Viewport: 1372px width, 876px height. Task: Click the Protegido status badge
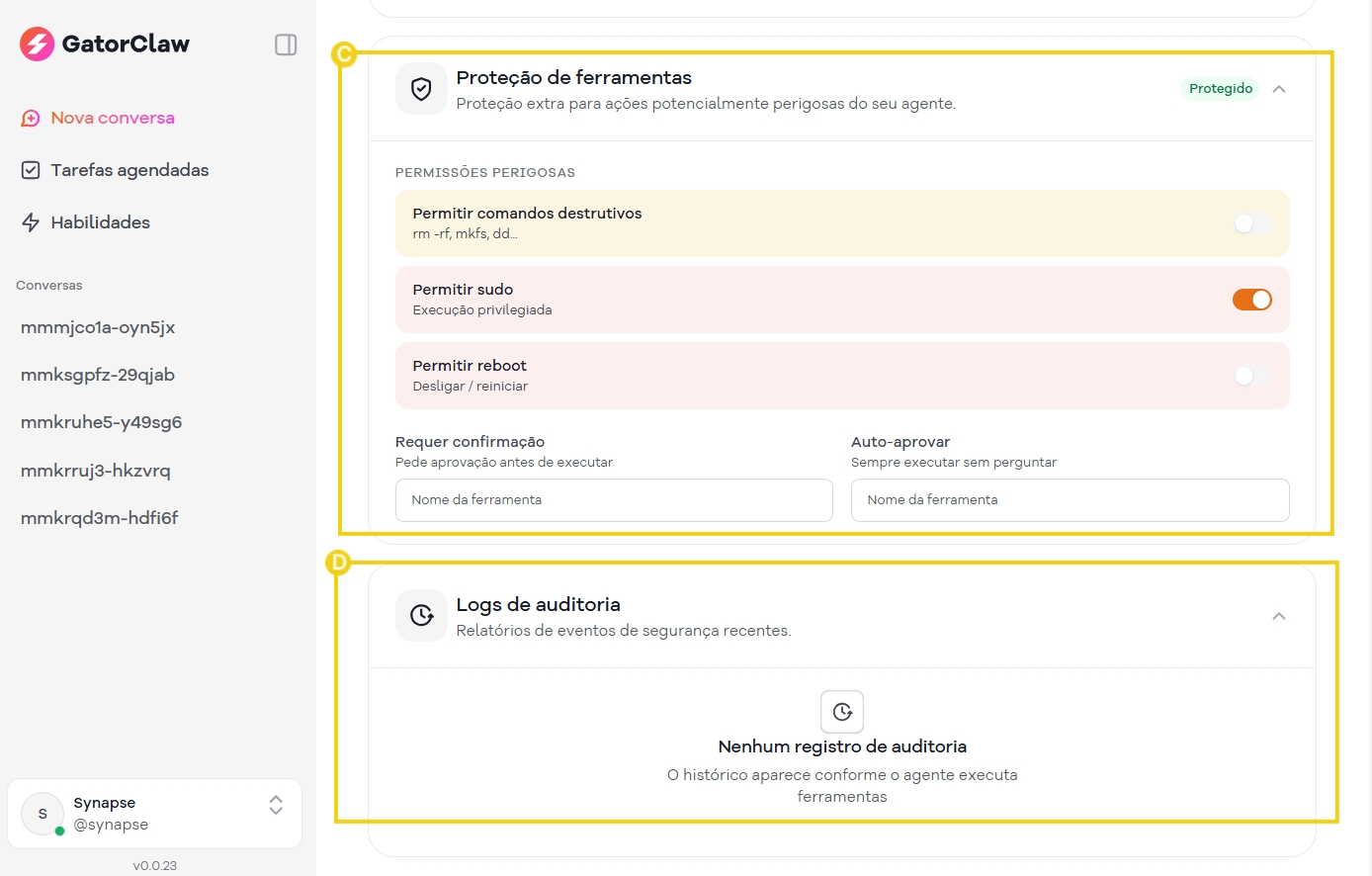point(1219,88)
